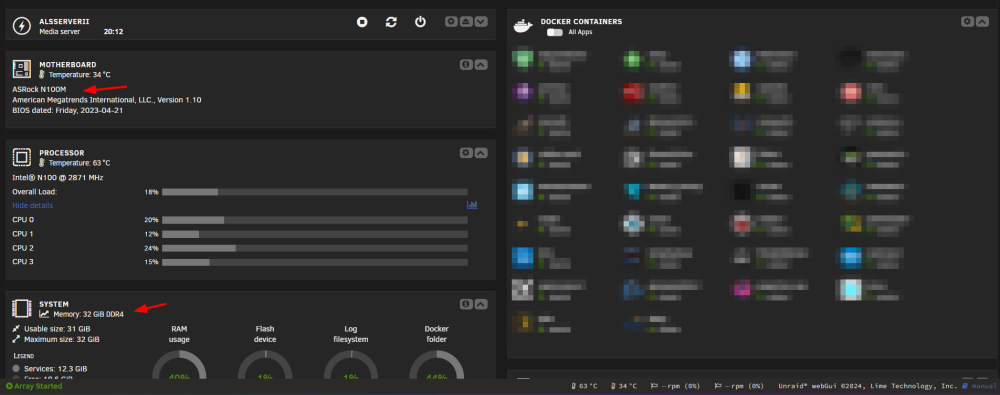Open Docker Containers settings gear

pos(967,22)
